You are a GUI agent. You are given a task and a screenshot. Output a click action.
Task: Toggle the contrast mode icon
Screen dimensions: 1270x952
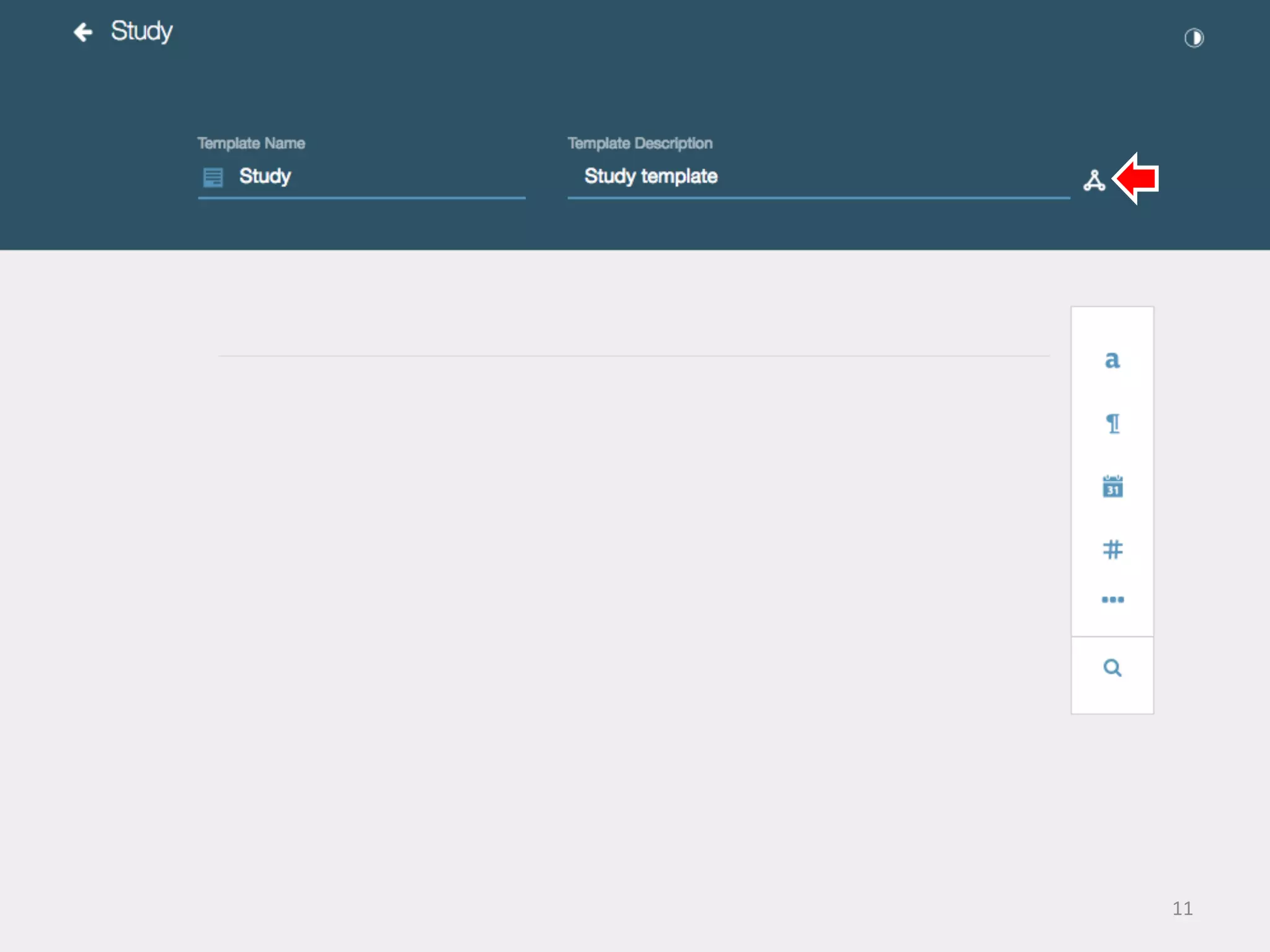coord(1194,38)
